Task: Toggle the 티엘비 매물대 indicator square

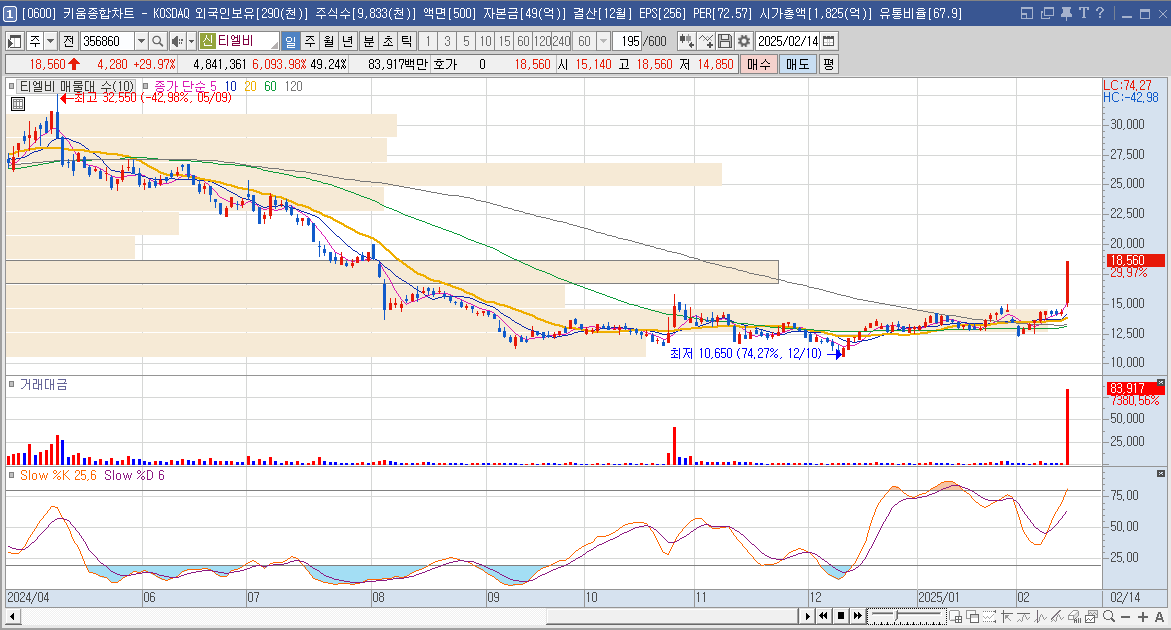Action: click(12, 87)
